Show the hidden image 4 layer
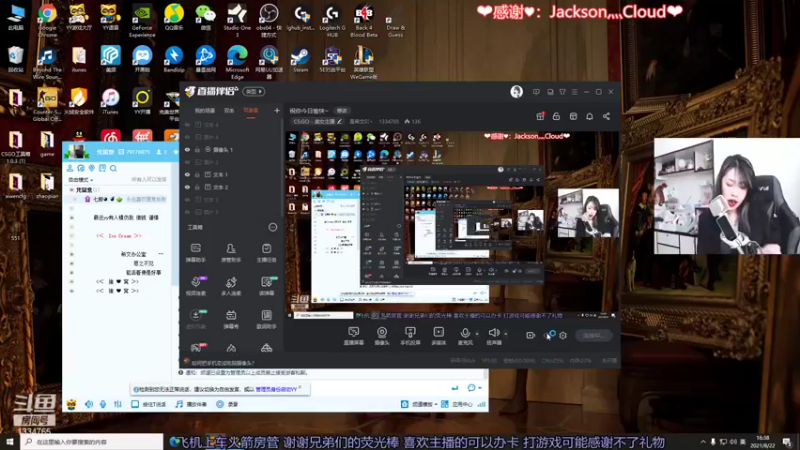 point(187,137)
